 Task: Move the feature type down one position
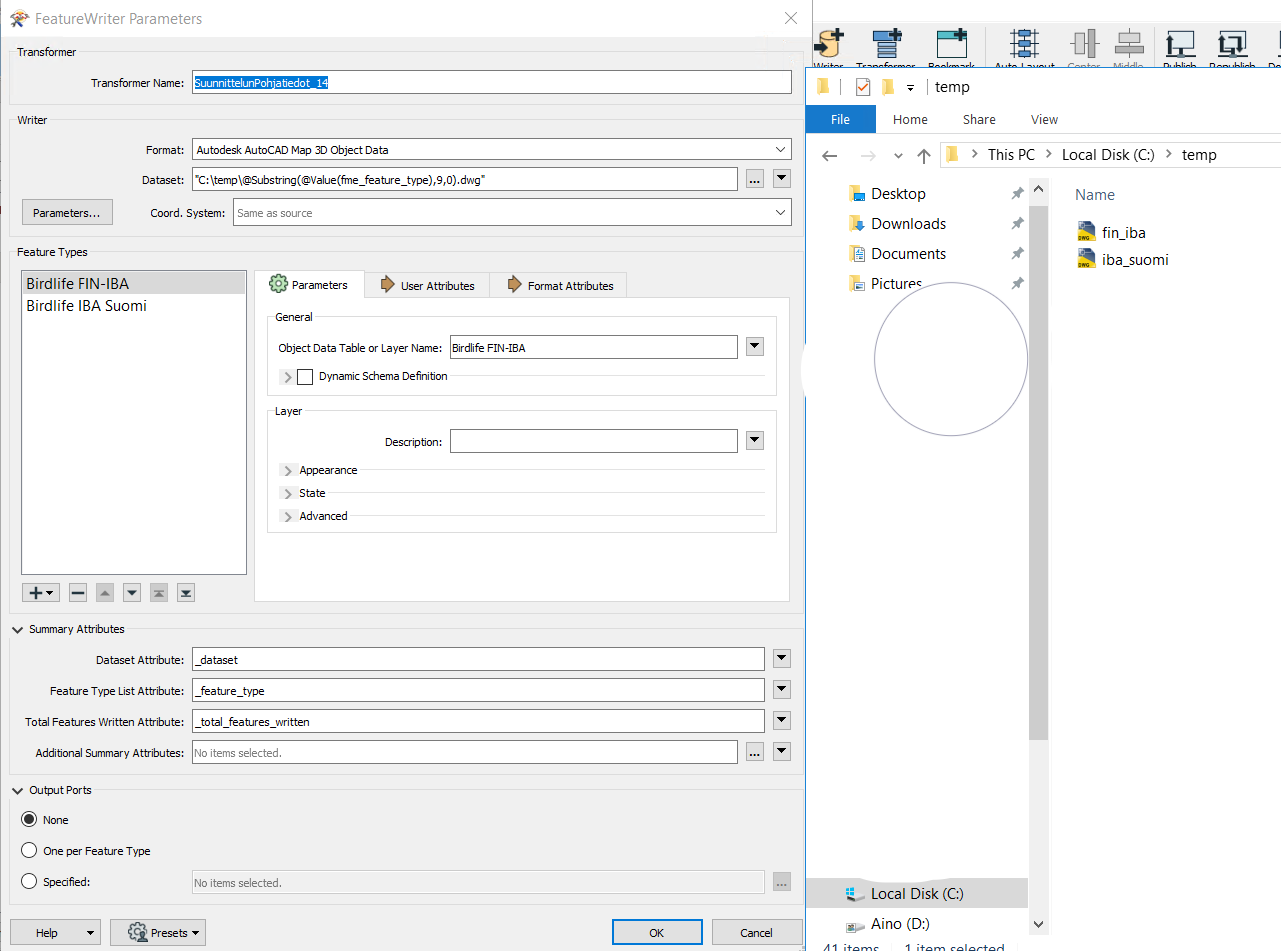pyautogui.click(x=132, y=592)
